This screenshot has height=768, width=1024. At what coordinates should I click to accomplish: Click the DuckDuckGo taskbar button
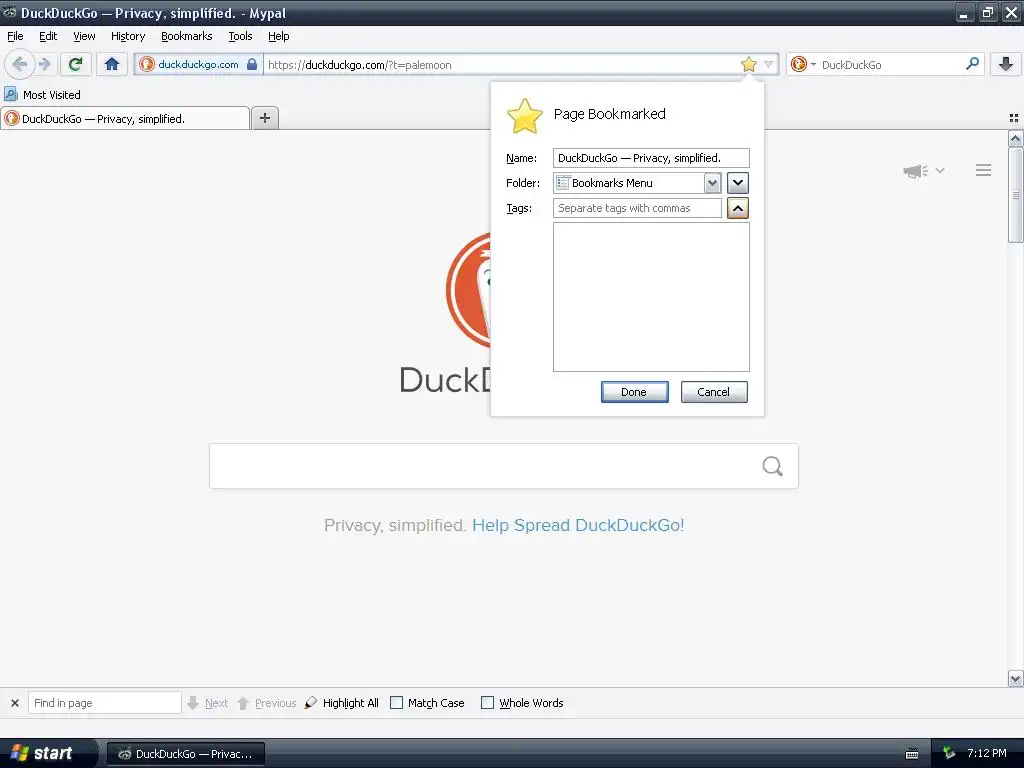[x=185, y=754]
